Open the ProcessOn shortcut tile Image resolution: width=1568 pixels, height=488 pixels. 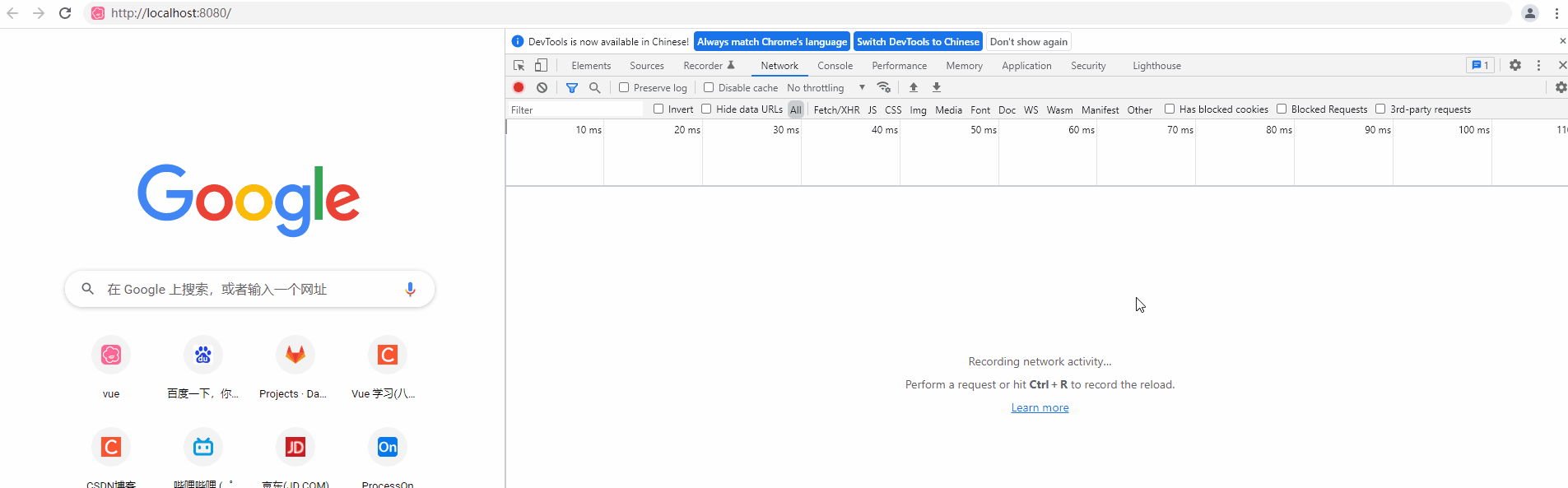point(388,458)
